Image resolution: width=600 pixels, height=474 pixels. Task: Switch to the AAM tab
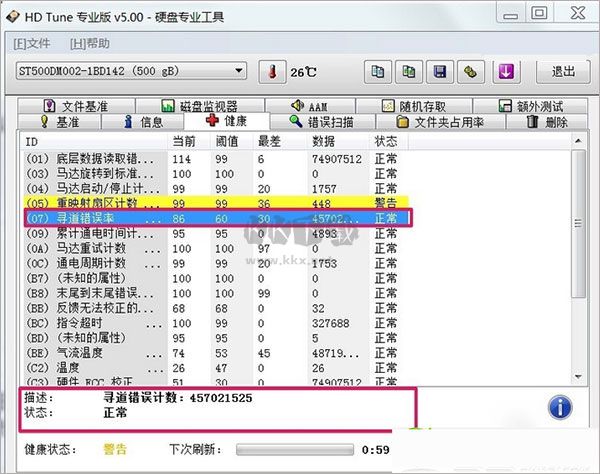tap(310, 106)
